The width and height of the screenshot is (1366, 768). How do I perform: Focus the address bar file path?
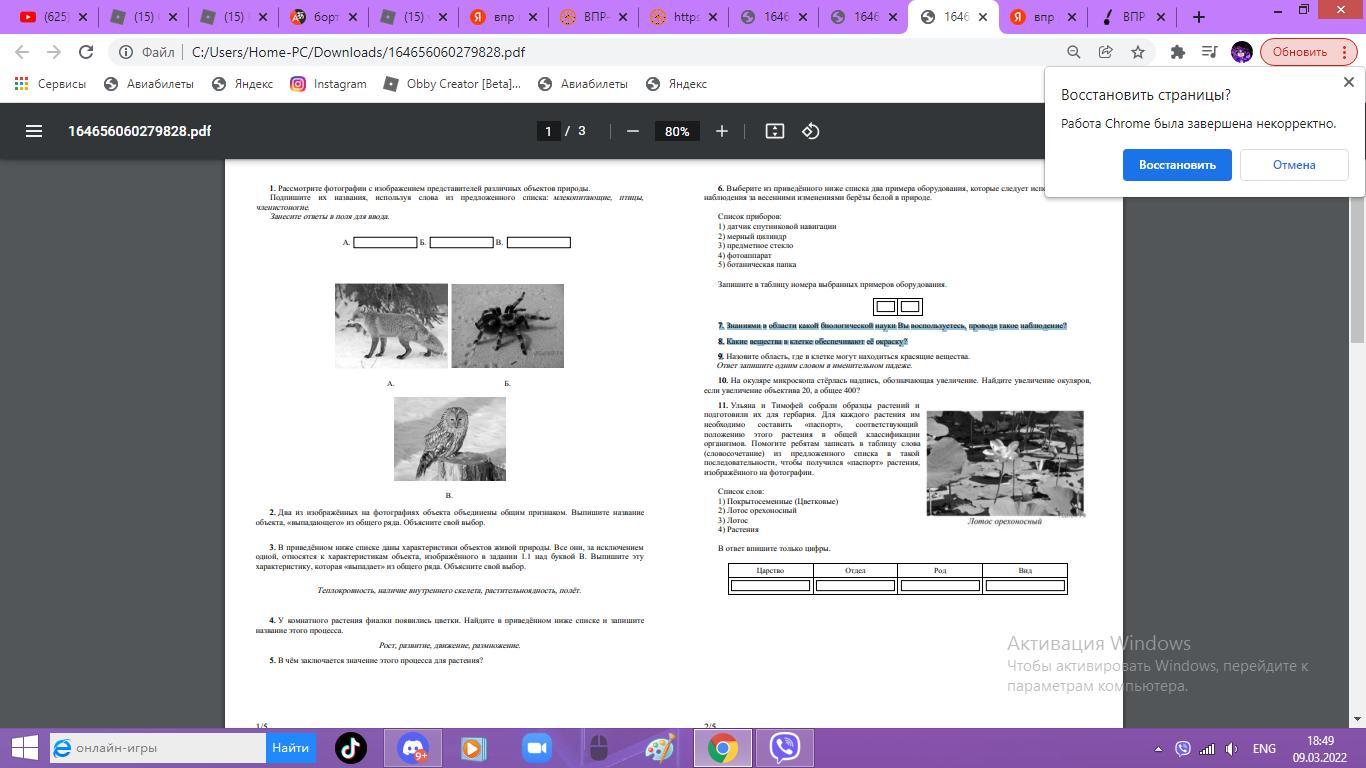(x=358, y=52)
